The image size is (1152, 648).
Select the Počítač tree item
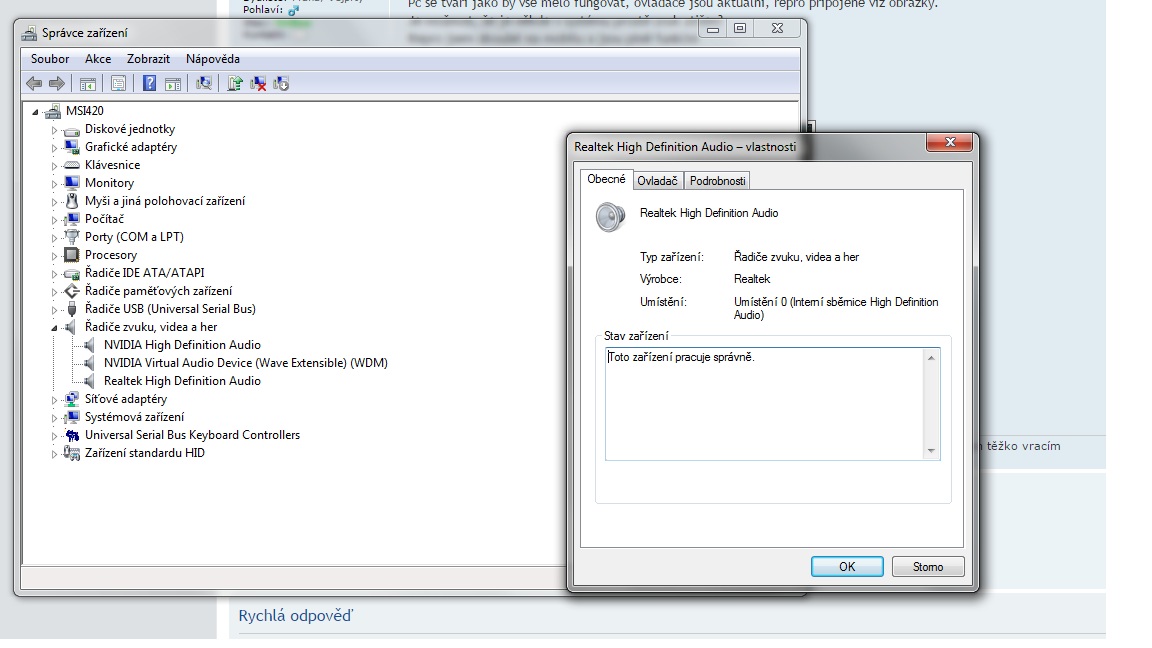(x=104, y=219)
